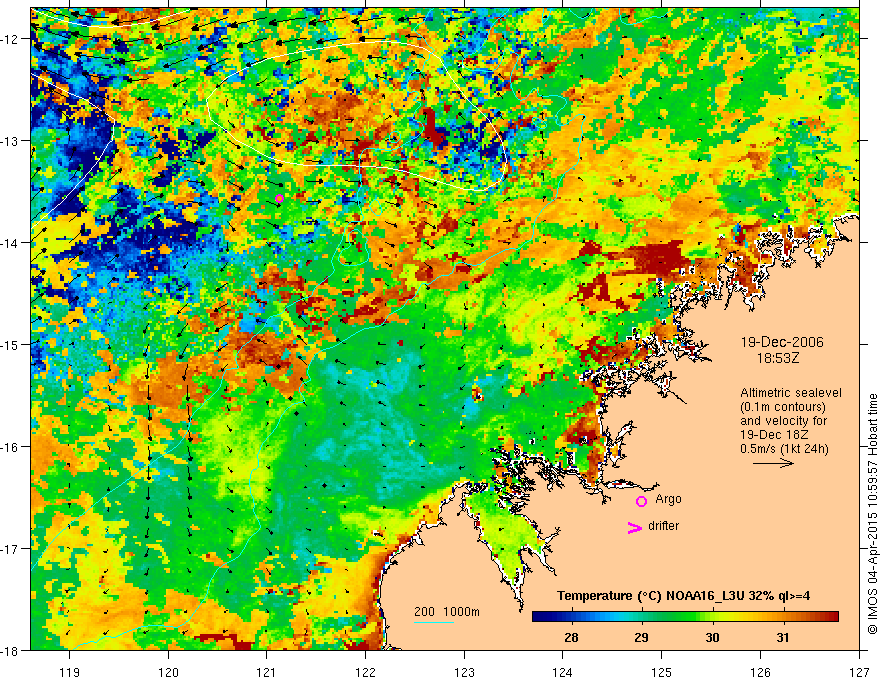Viewport: 880px width, 680px height.
Task: Click the color bar value 29
Action: [x=641, y=638]
